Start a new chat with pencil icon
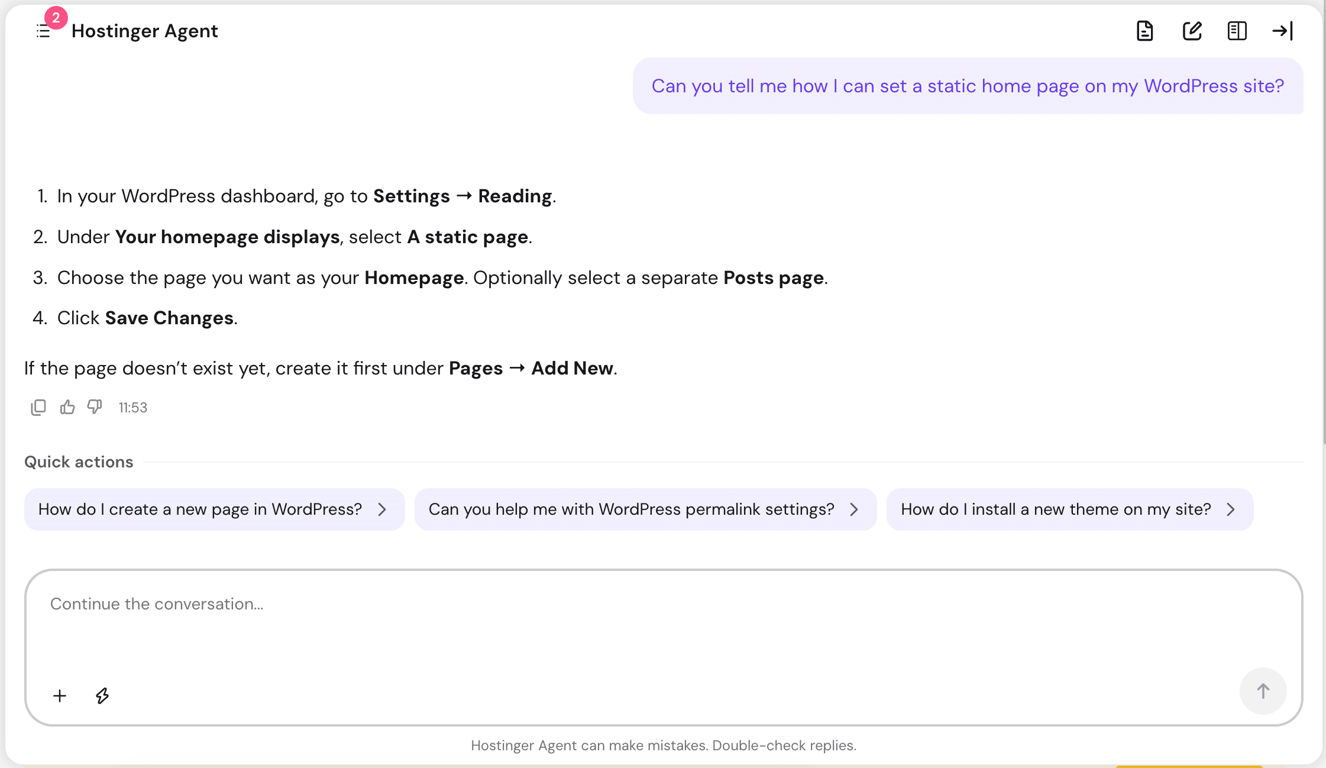 point(1191,31)
